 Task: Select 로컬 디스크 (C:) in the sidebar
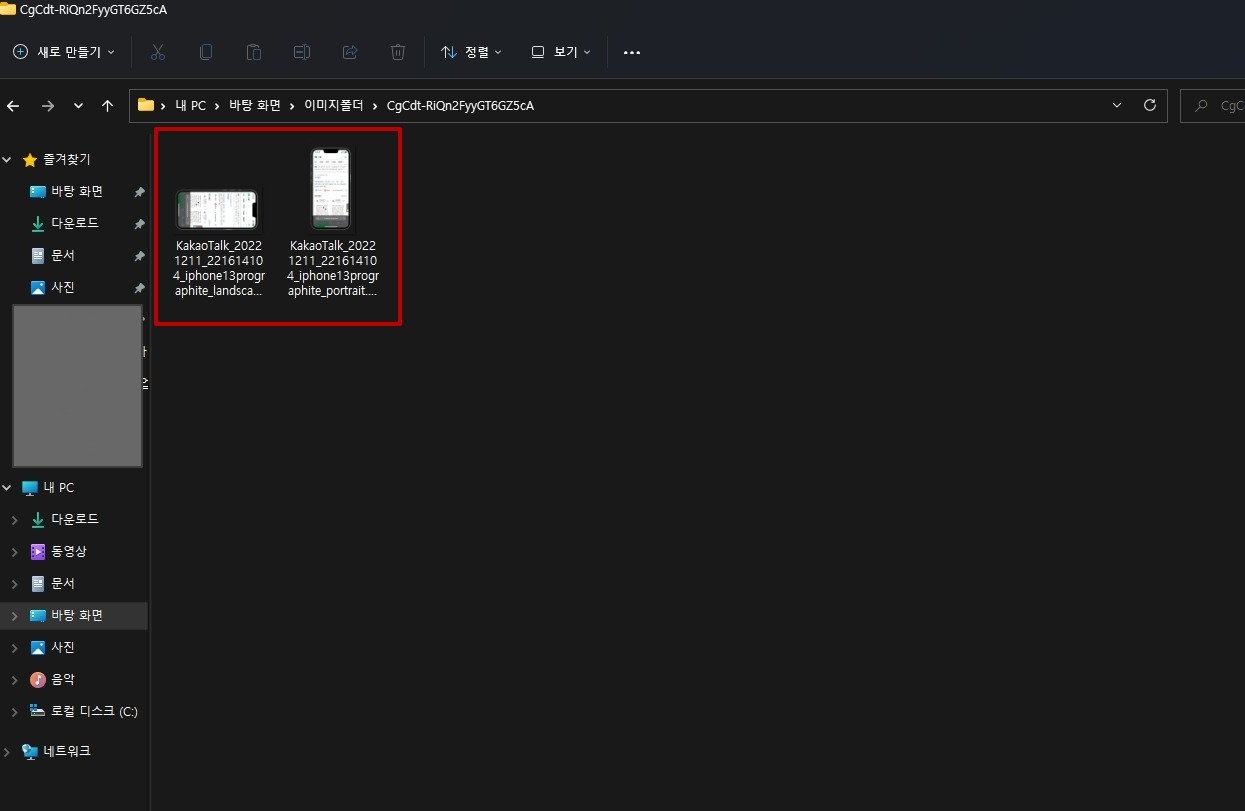[x=94, y=711]
